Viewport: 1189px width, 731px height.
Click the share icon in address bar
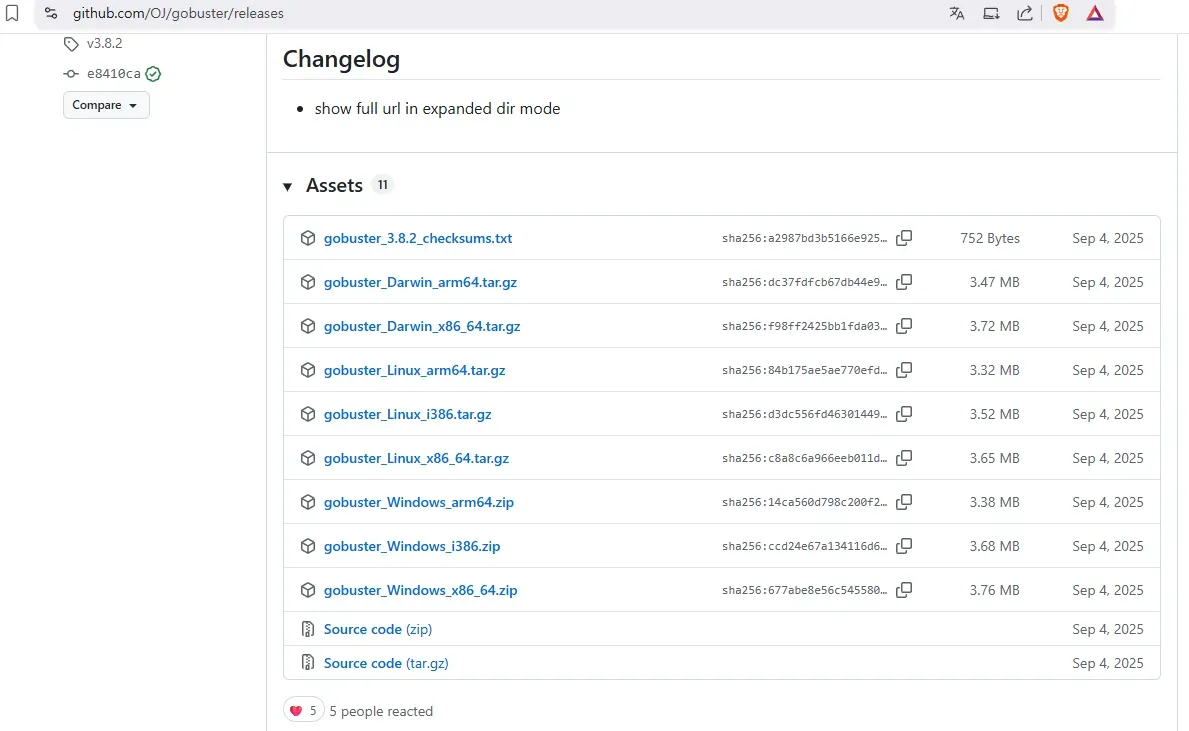tap(1025, 13)
